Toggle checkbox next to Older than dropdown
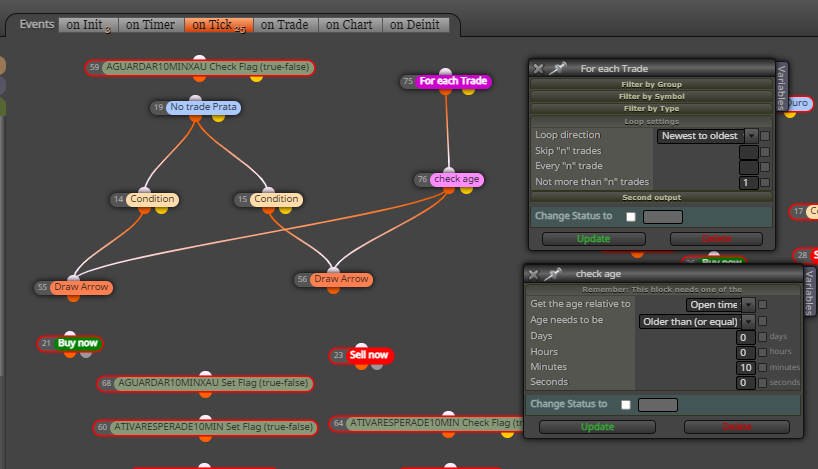 (x=762, y=321)
